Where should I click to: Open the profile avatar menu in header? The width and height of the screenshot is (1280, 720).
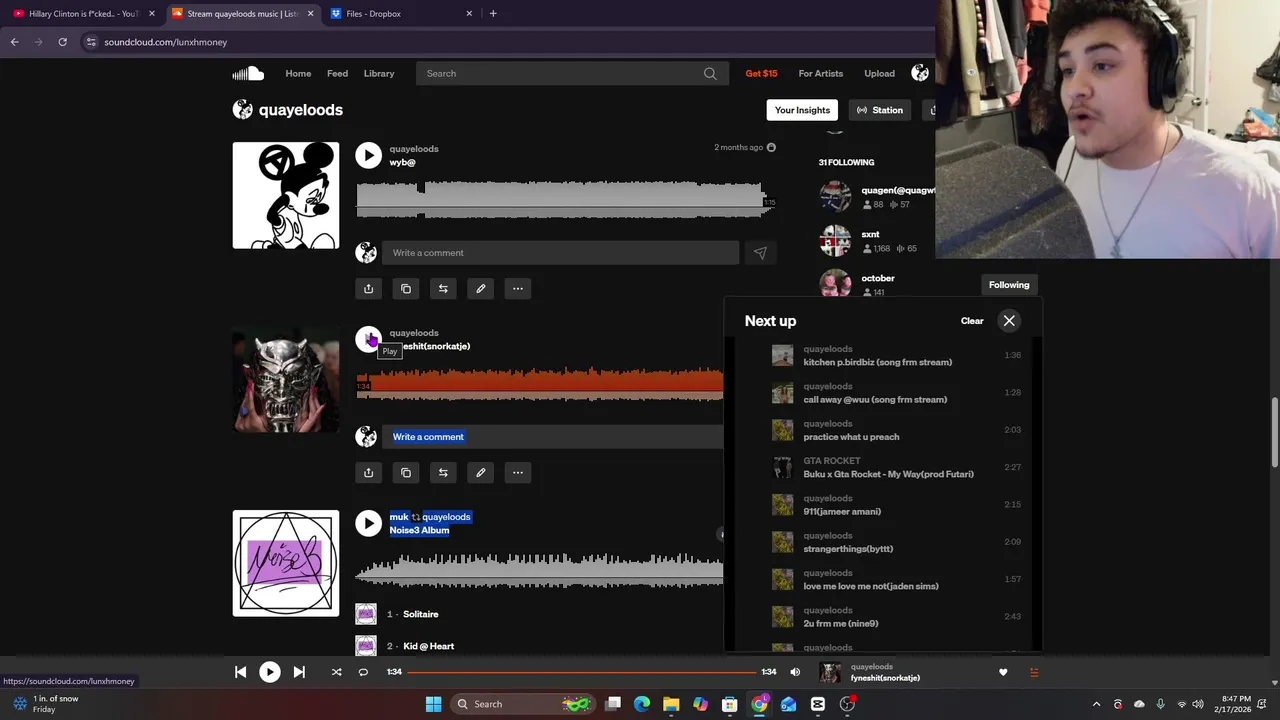tap(920, 73)
